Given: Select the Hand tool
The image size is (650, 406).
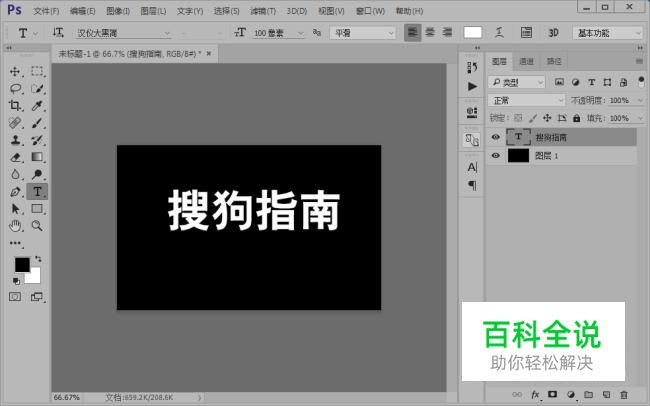Looking at the screenshot, I should tap(15, 226).
